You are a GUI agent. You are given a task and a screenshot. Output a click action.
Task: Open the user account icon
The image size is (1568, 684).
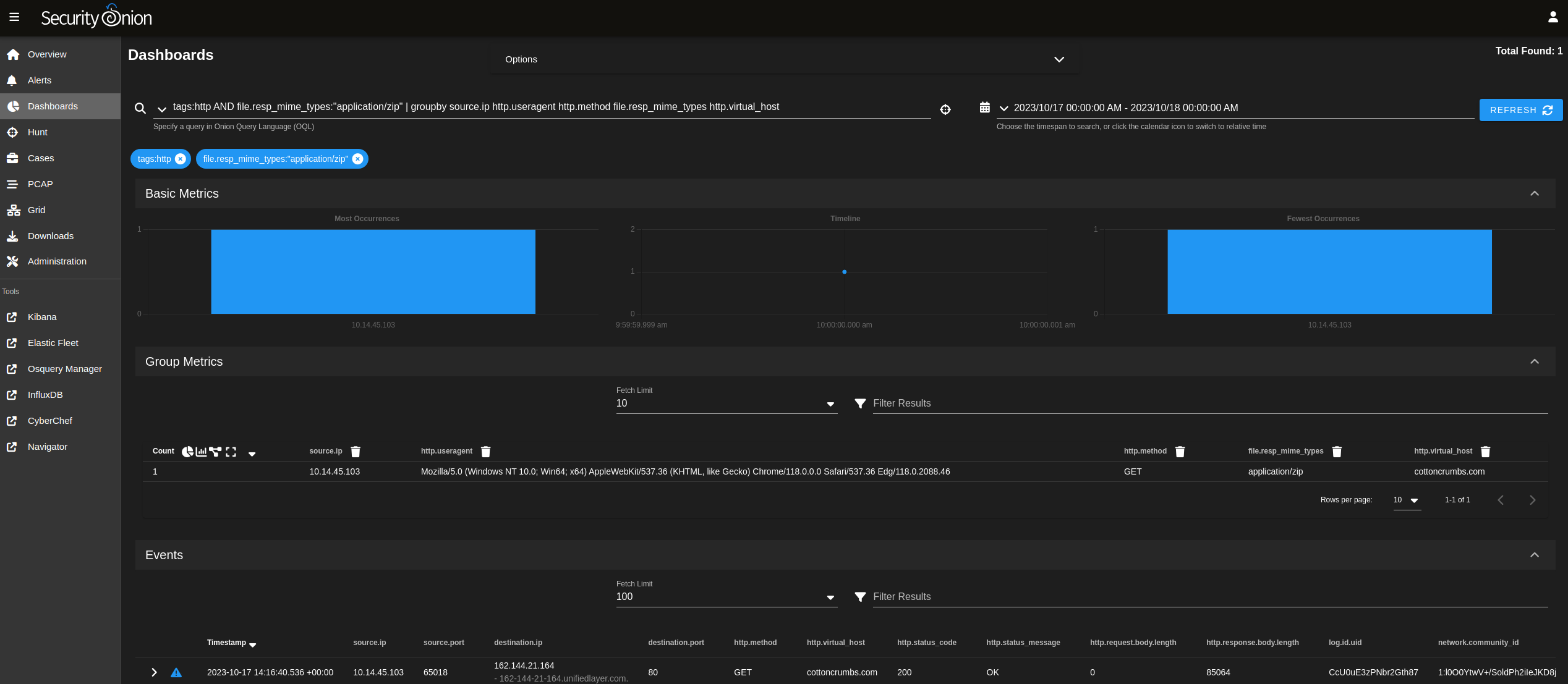(1553, 17)
